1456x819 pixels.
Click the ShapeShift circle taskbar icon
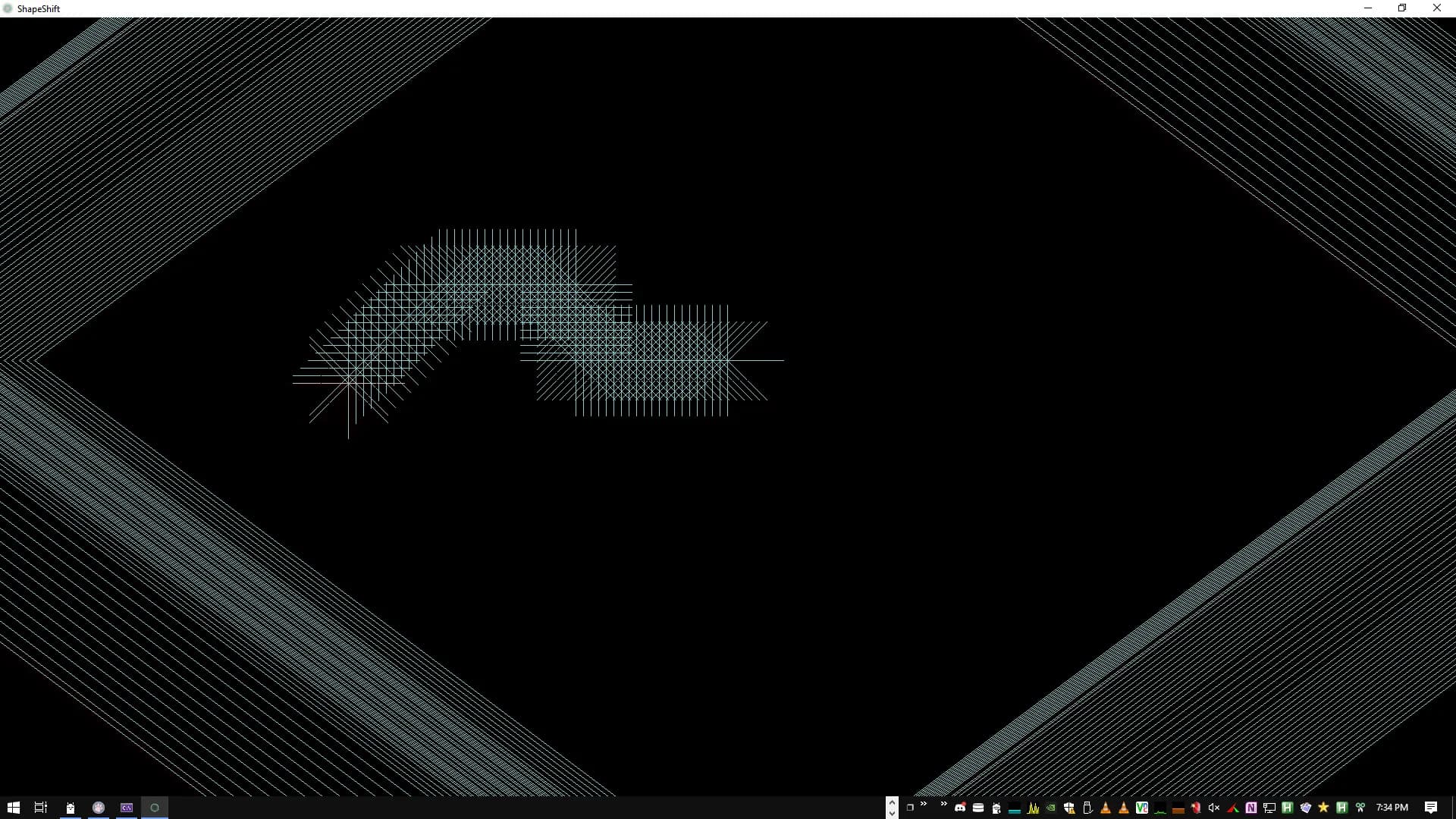point(155,808)
